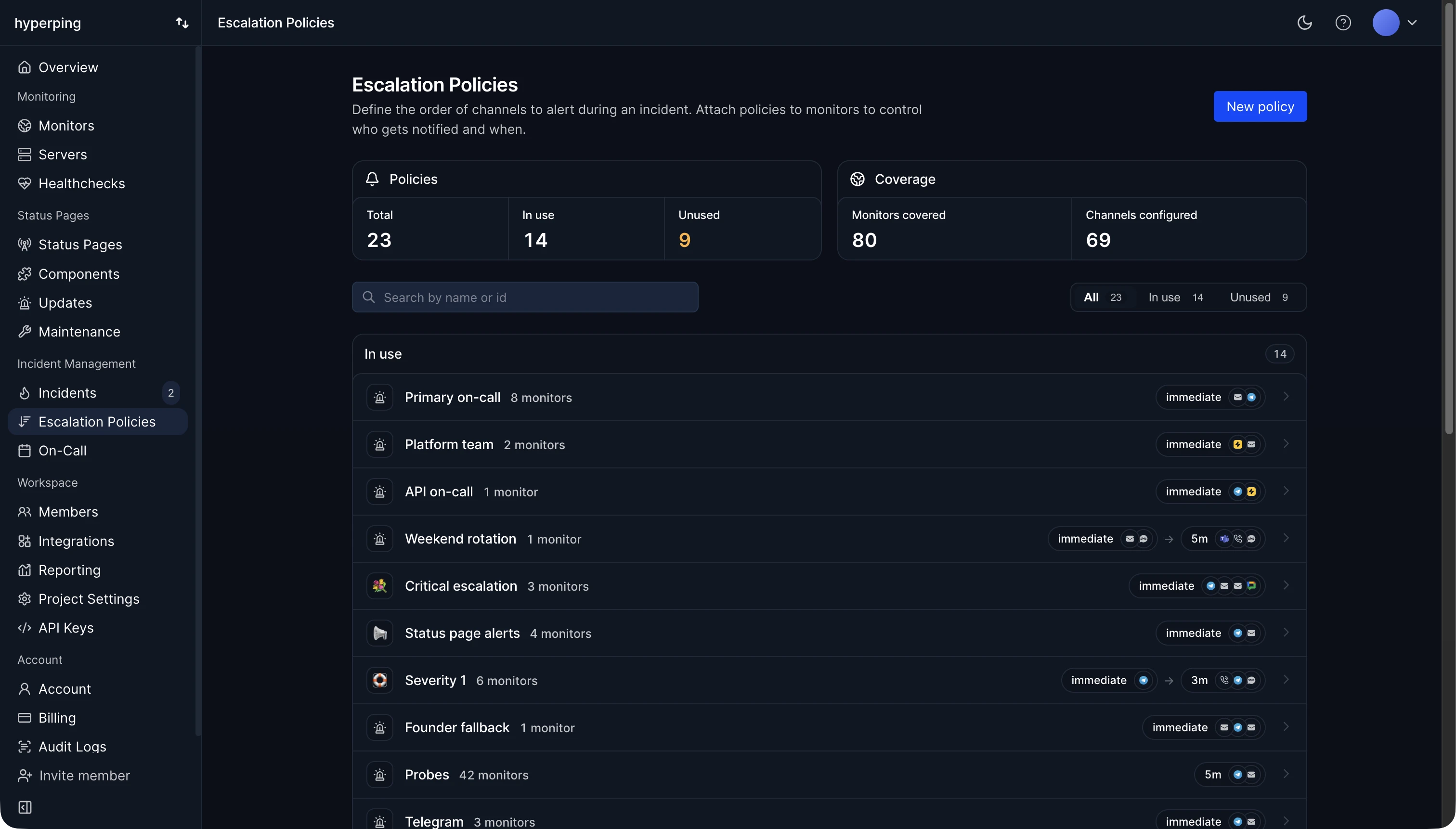This screenshot has width=1456, height=829.
Task: Open Platform team row chevron
Action: point(1286,444)
